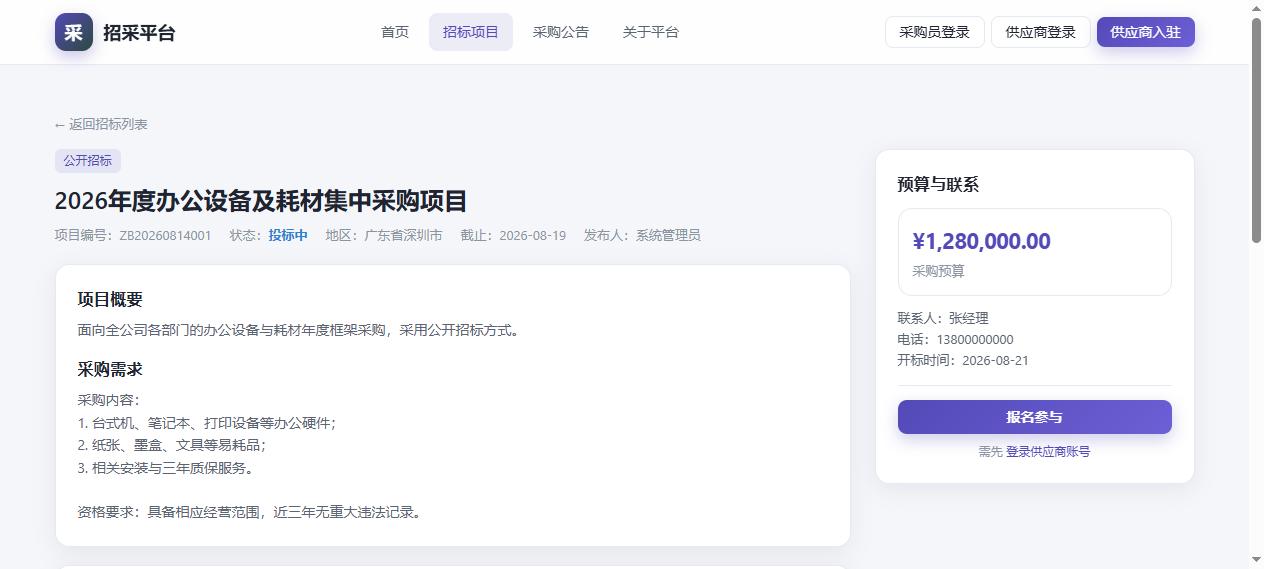Click the 预算与联系 heading
The height and width of the screenshot is (569, 1264).
(x=938, y=184)
